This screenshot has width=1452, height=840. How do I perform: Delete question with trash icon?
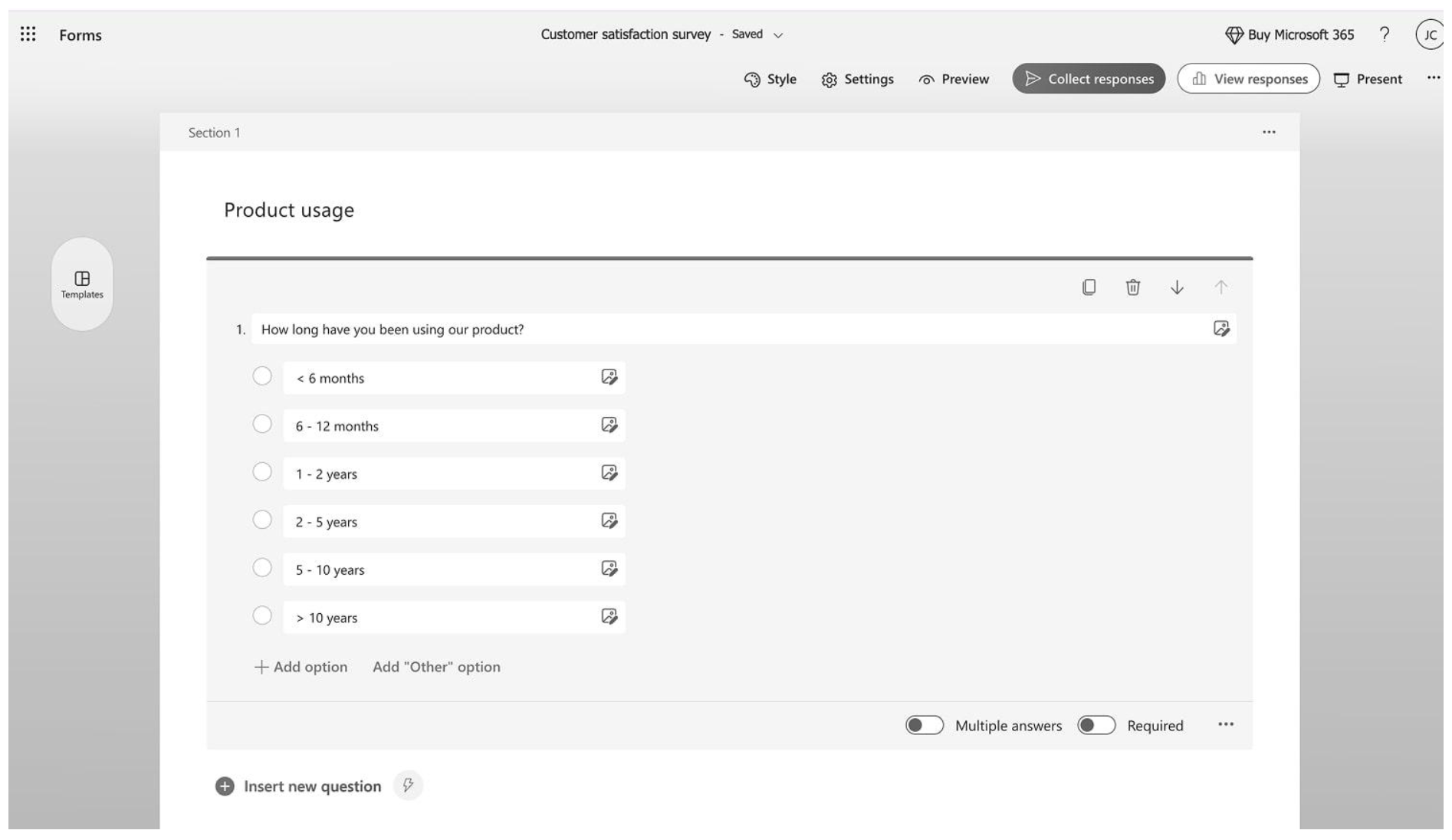(x=1132, y=287)
